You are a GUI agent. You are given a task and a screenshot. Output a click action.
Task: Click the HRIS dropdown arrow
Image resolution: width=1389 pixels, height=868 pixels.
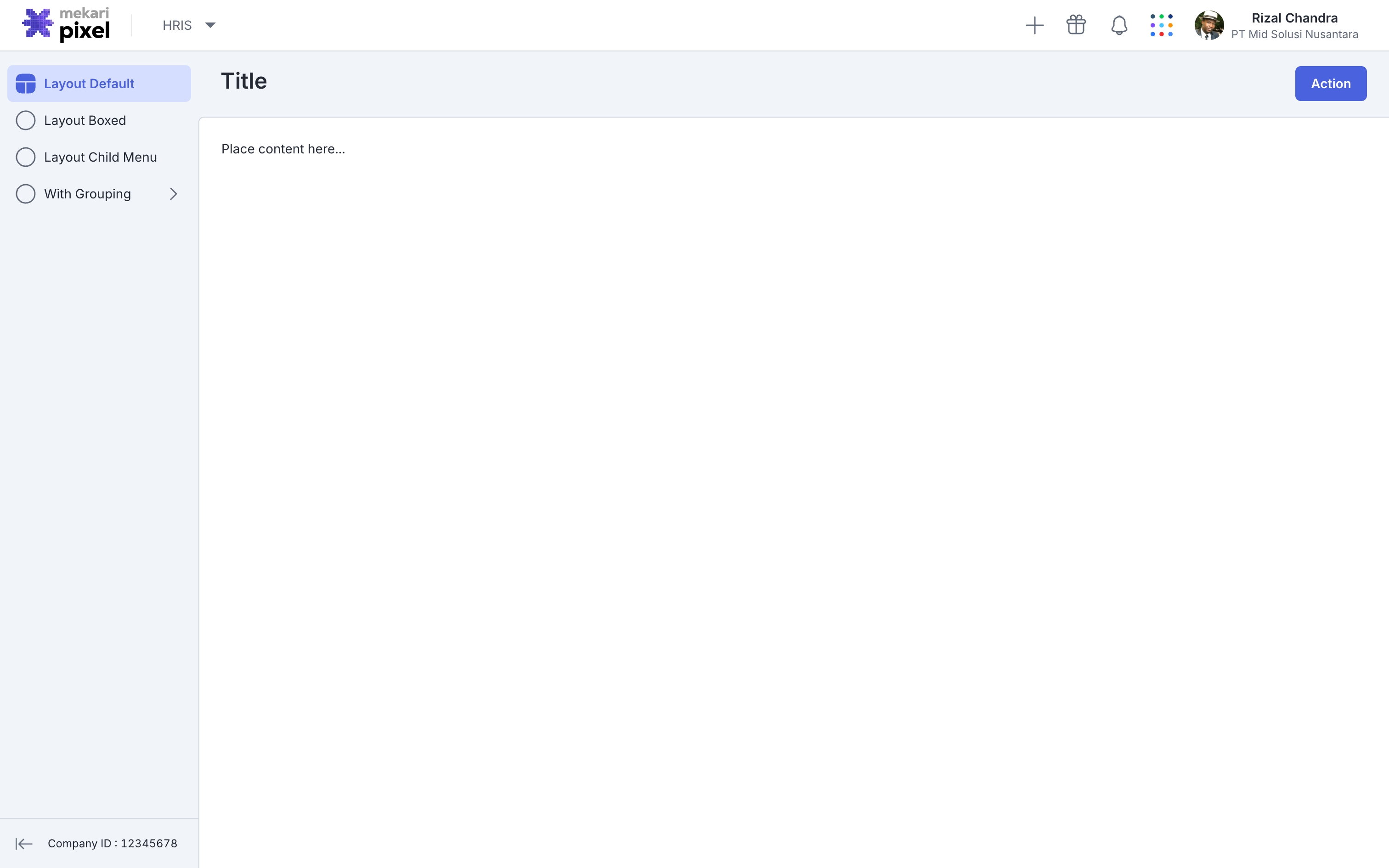[x=210, y=25]
